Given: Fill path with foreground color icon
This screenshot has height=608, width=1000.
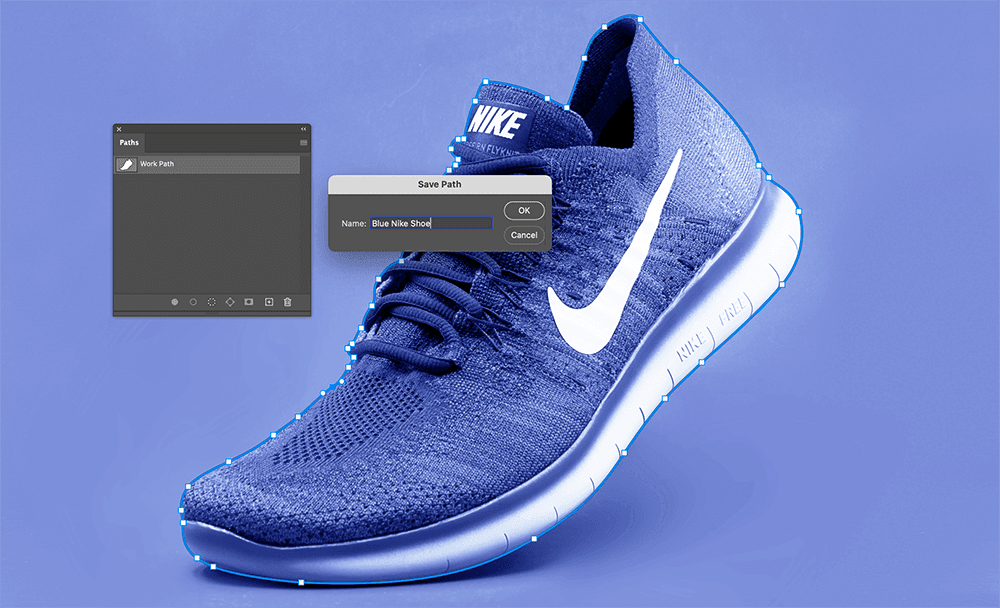Looking at the screenshot, I should [174, 302].
